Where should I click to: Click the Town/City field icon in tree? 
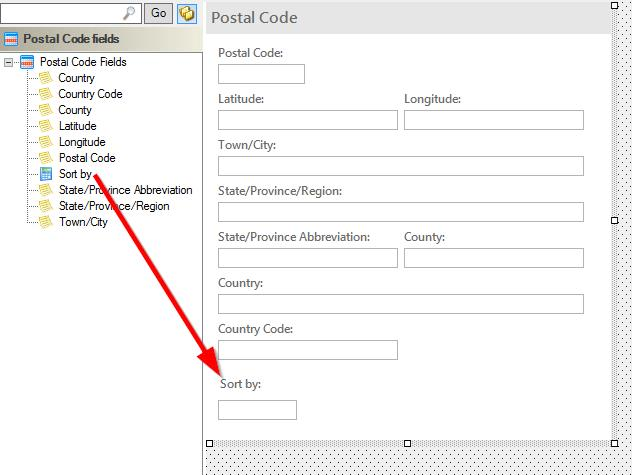45,222
